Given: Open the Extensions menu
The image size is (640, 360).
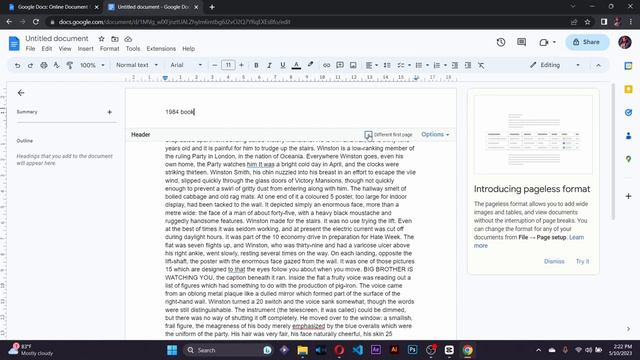Looking at the screenshot, I should pos(161,49).
